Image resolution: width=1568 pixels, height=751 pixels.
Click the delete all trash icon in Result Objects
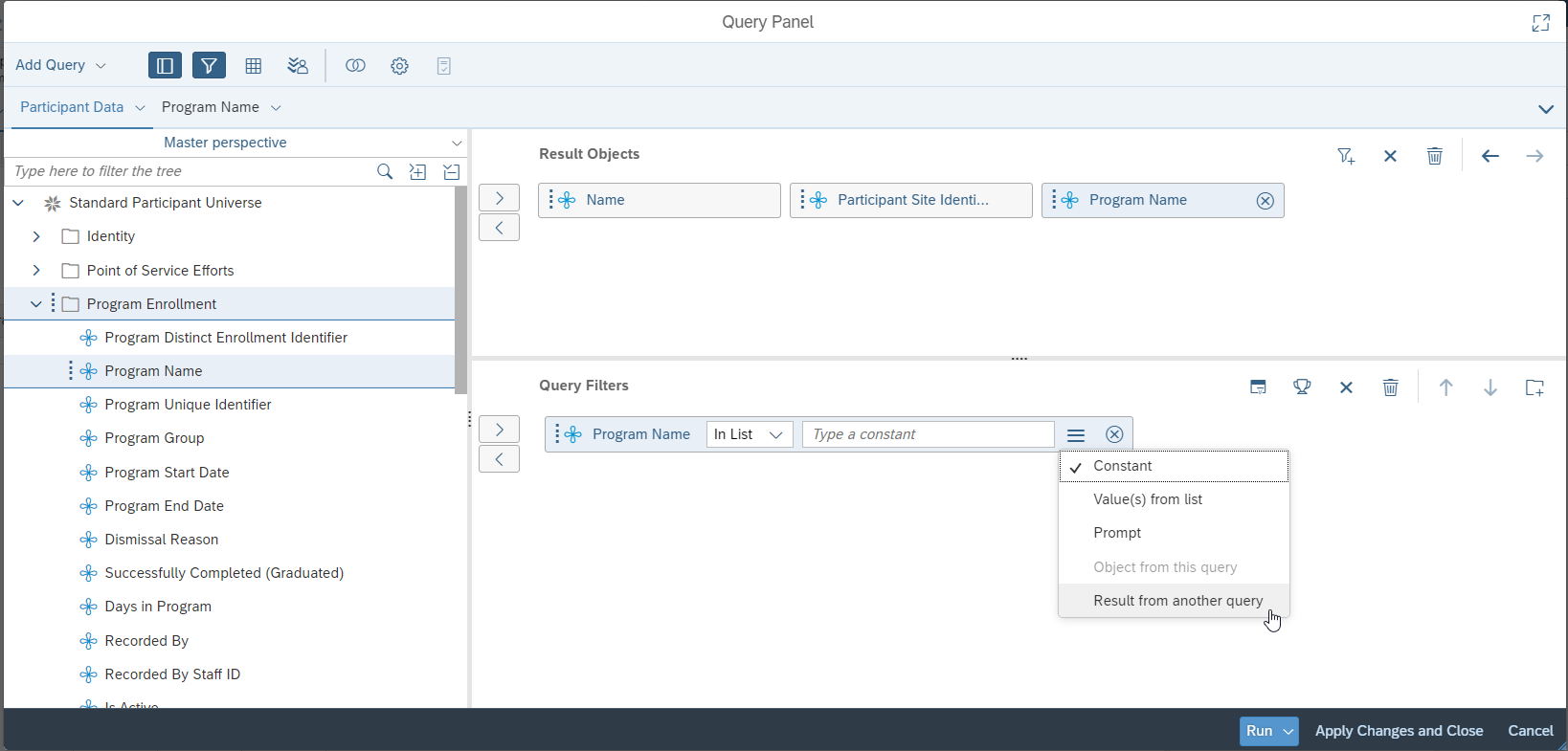(x=1434, y=156)
